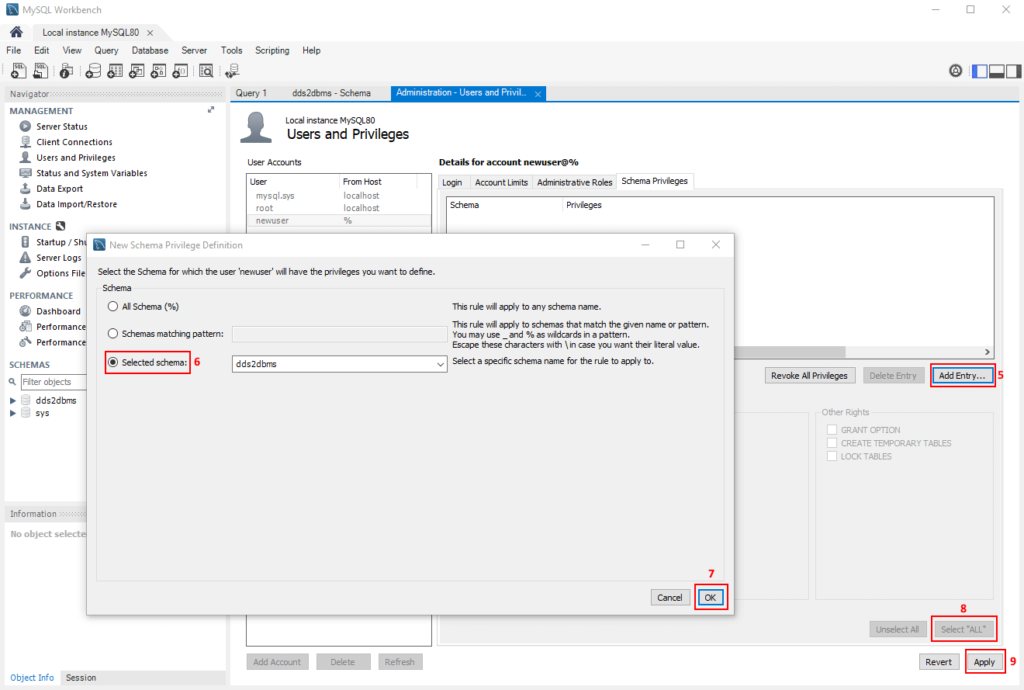
Task: Open the Query menu
Action: (x=106, y=50)
